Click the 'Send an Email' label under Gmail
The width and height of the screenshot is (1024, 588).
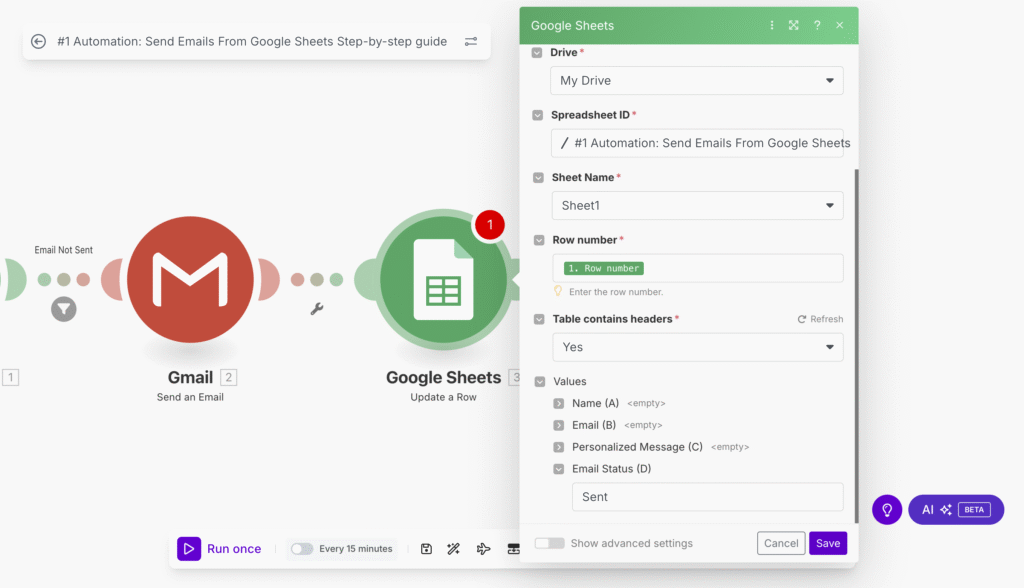190,397
